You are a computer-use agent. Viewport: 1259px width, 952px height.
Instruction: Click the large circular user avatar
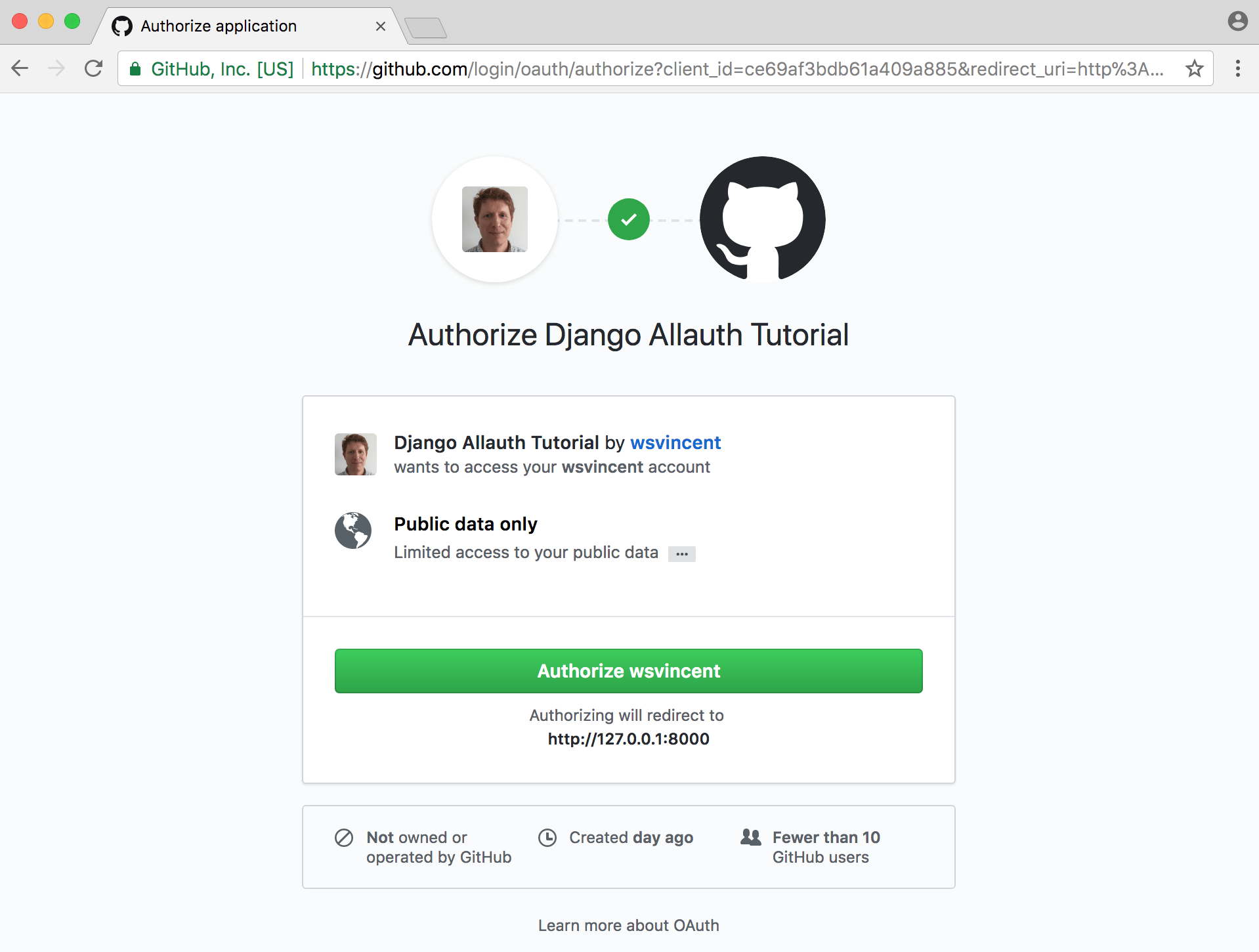tap(495, 219)
